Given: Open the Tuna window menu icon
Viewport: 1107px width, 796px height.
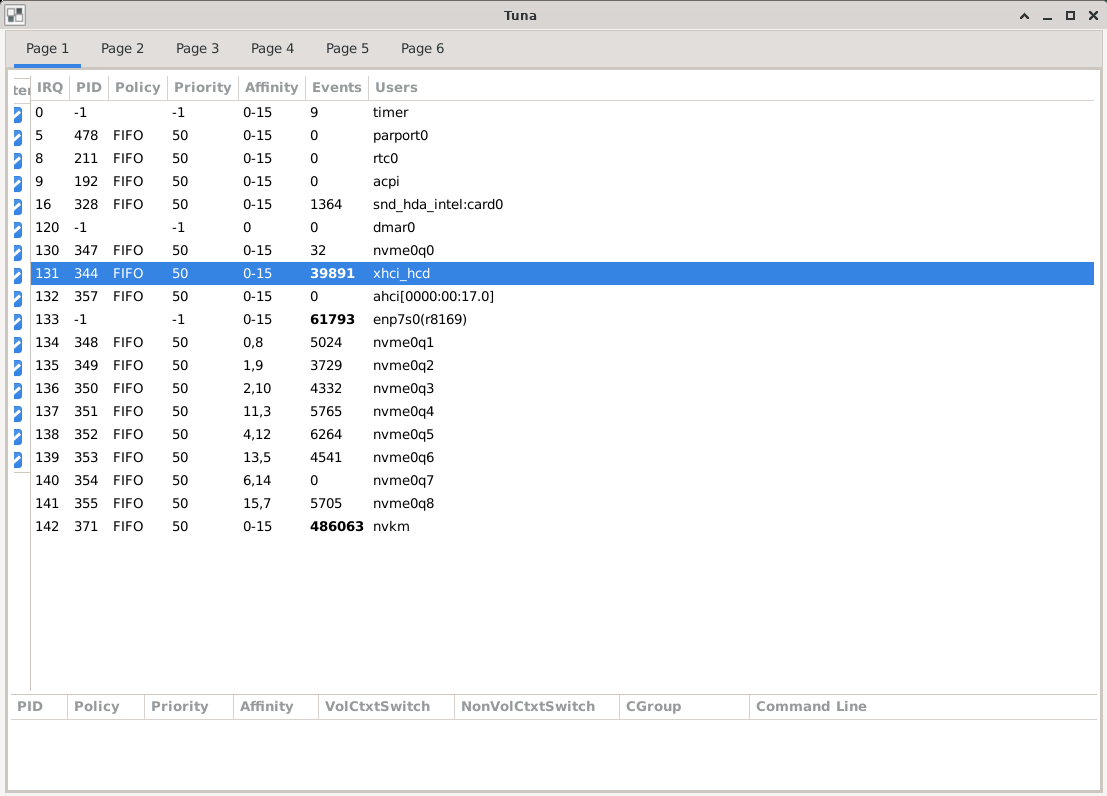Looking at the screenshot, I should 15,15.
